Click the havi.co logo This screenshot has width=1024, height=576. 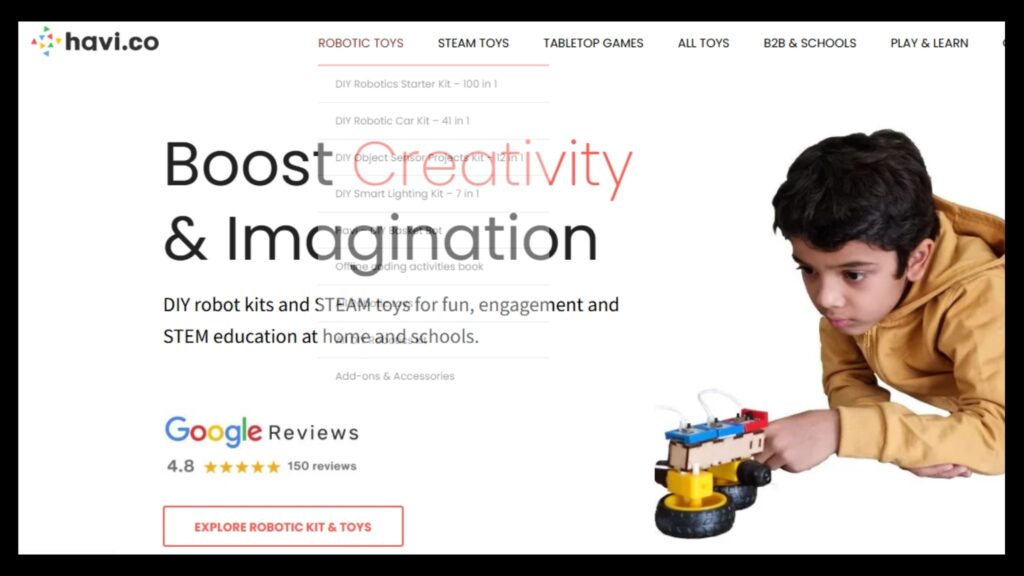coord(95,42)
